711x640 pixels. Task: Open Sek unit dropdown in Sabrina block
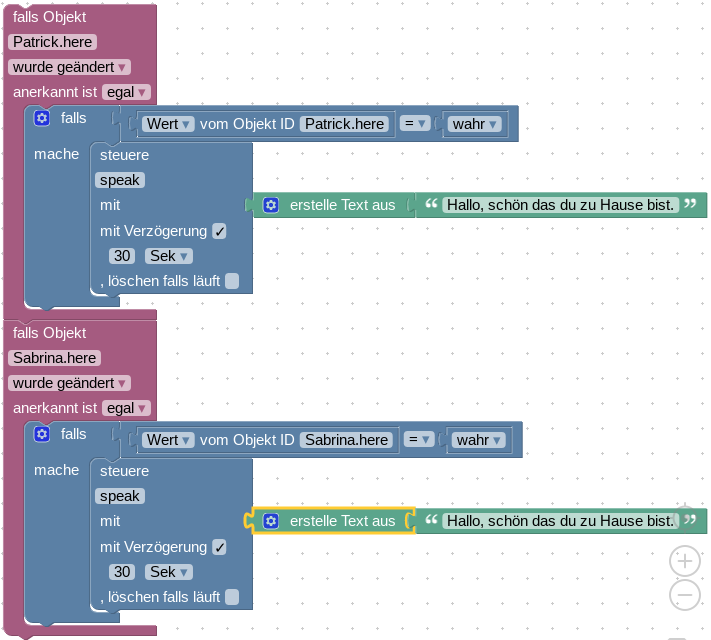click(x=169, y=572)
